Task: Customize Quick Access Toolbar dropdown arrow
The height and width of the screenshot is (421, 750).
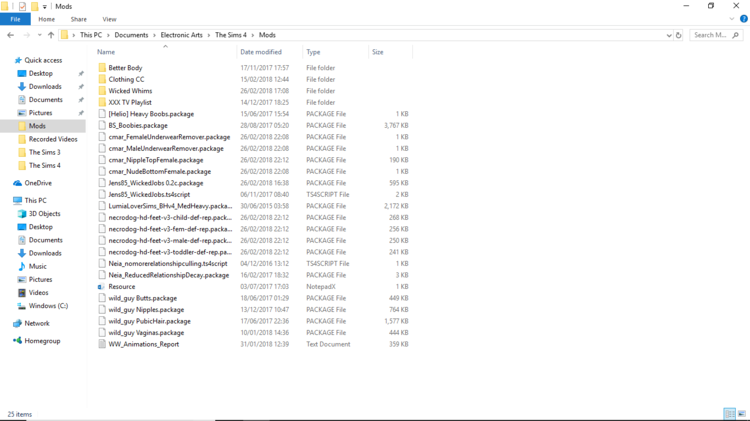Action: 44,7
